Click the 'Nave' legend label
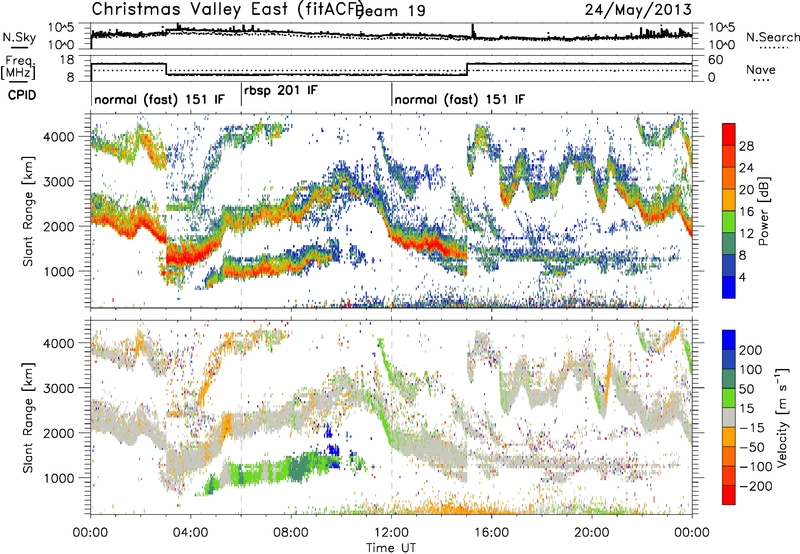This screenshot has width=800, height=554. tap(760, 70)
